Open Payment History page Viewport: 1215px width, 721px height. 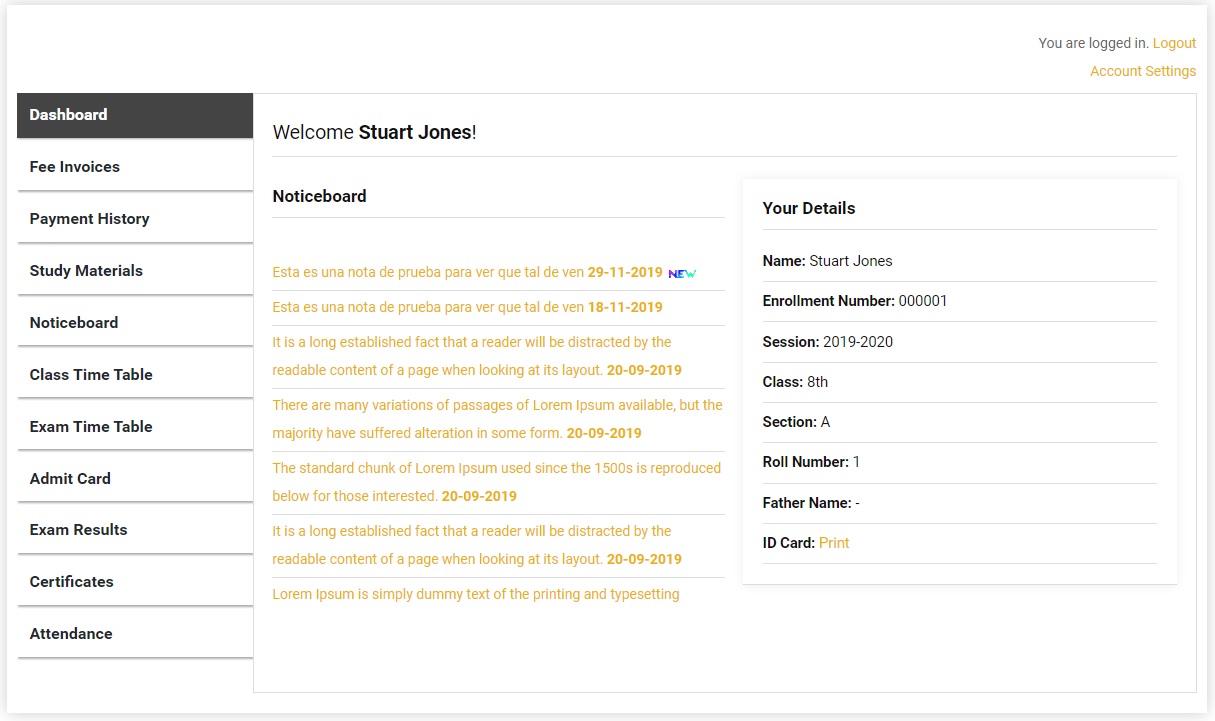pyautogui.click(x=135, y=219)
